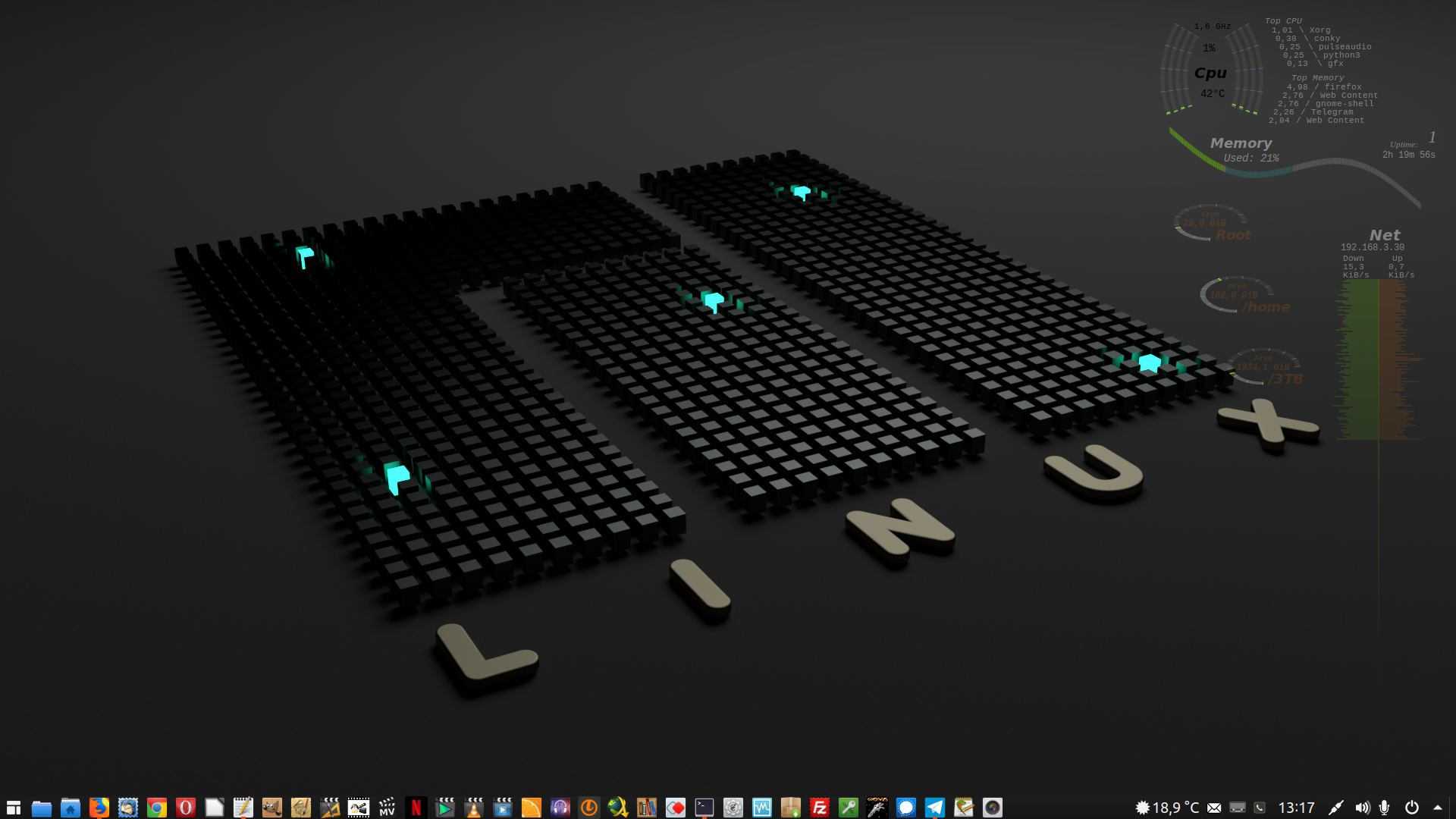Expand hidden system tray arrow
The width and height of the screenshot is (1456, 819).
pyautogui.click(x=1438, y=808)
